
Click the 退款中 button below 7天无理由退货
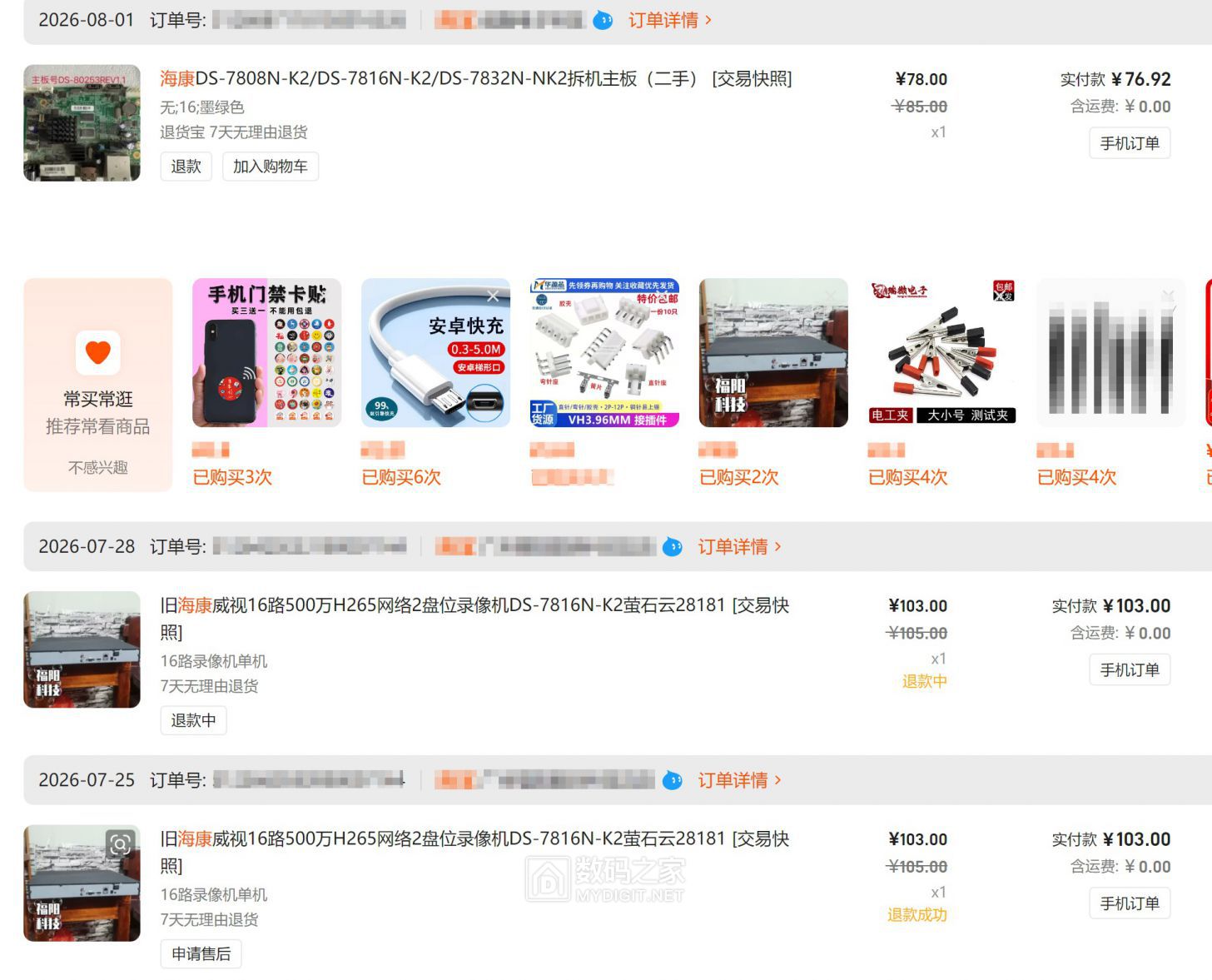[x=193, y=720]
